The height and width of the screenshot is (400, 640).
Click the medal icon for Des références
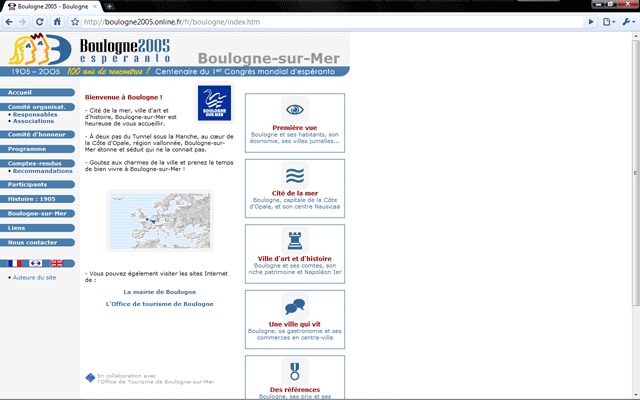[295, 371]
